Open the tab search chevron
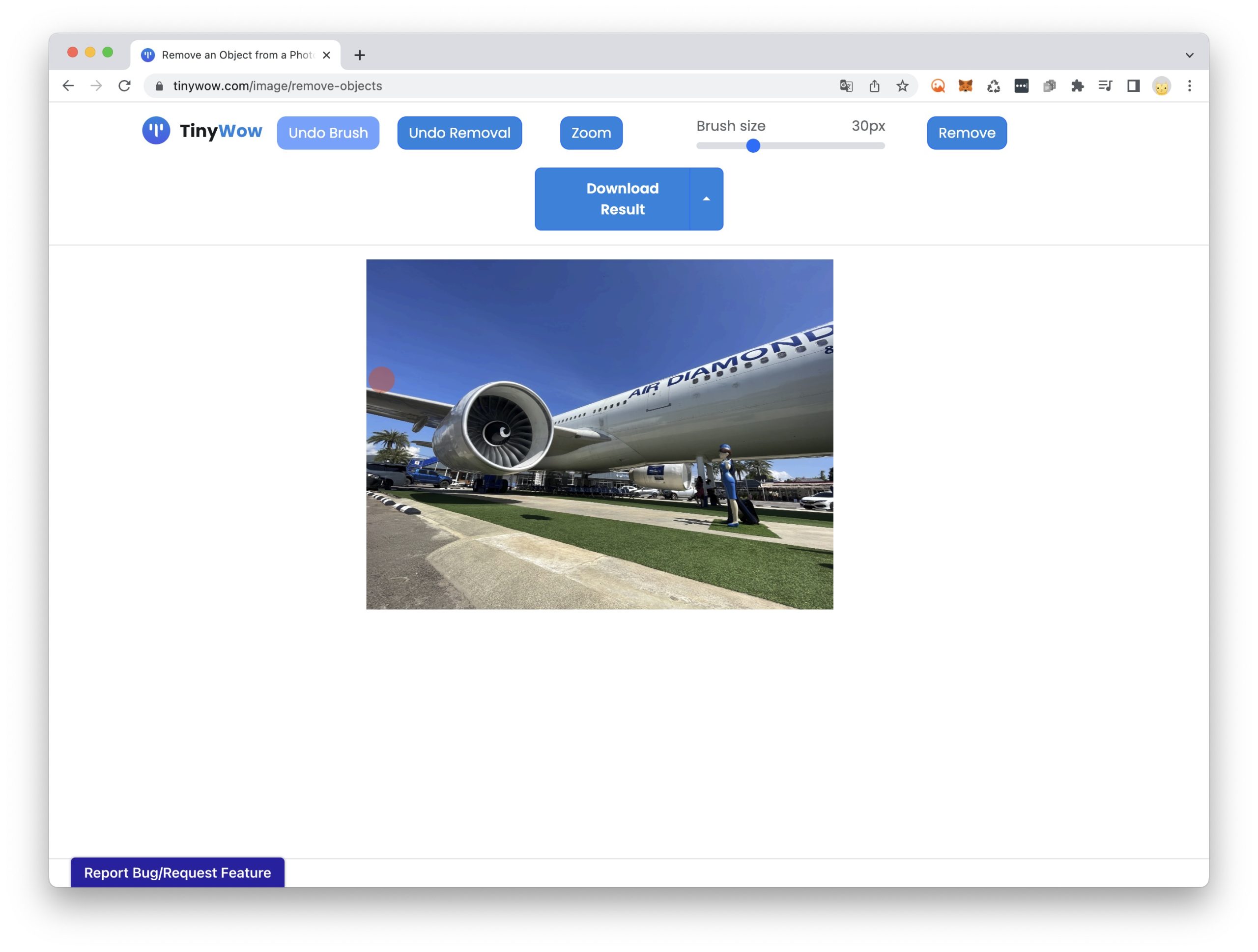Image resolution: width=1258 pixels, height=952 pixels. [x=1189, y=55]
